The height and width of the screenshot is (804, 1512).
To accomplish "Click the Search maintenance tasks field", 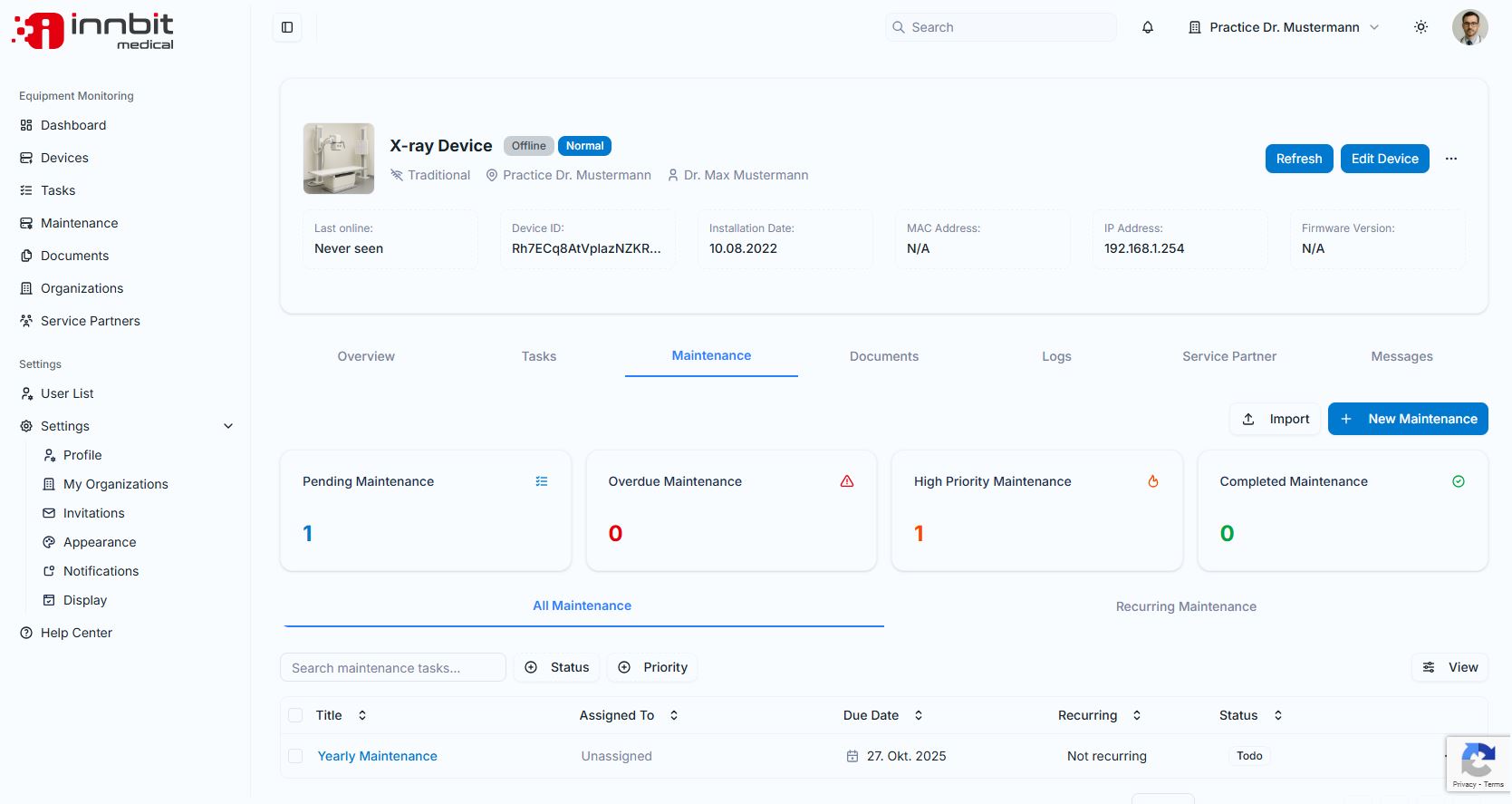I will pyautogui.click(x=392, y=668).
